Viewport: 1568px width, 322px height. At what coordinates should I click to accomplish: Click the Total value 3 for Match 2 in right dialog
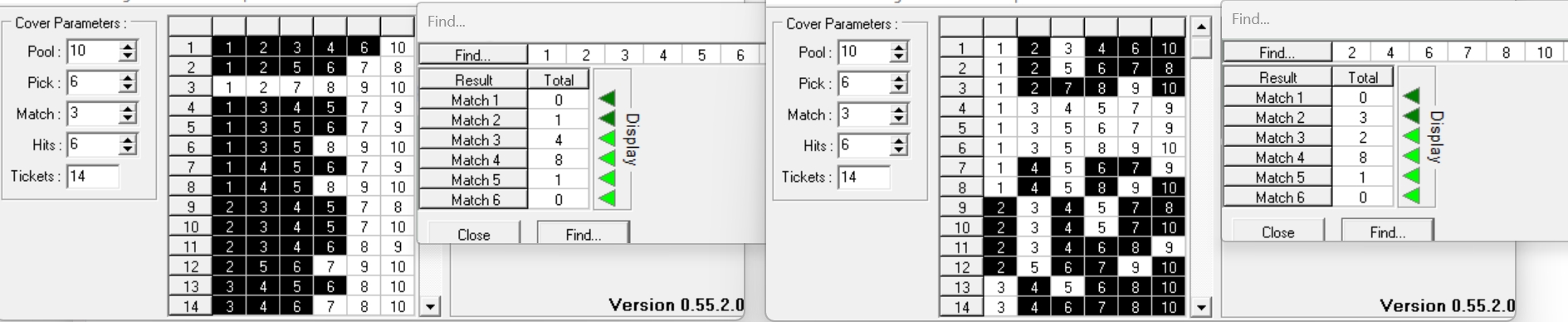[1363, 117]
